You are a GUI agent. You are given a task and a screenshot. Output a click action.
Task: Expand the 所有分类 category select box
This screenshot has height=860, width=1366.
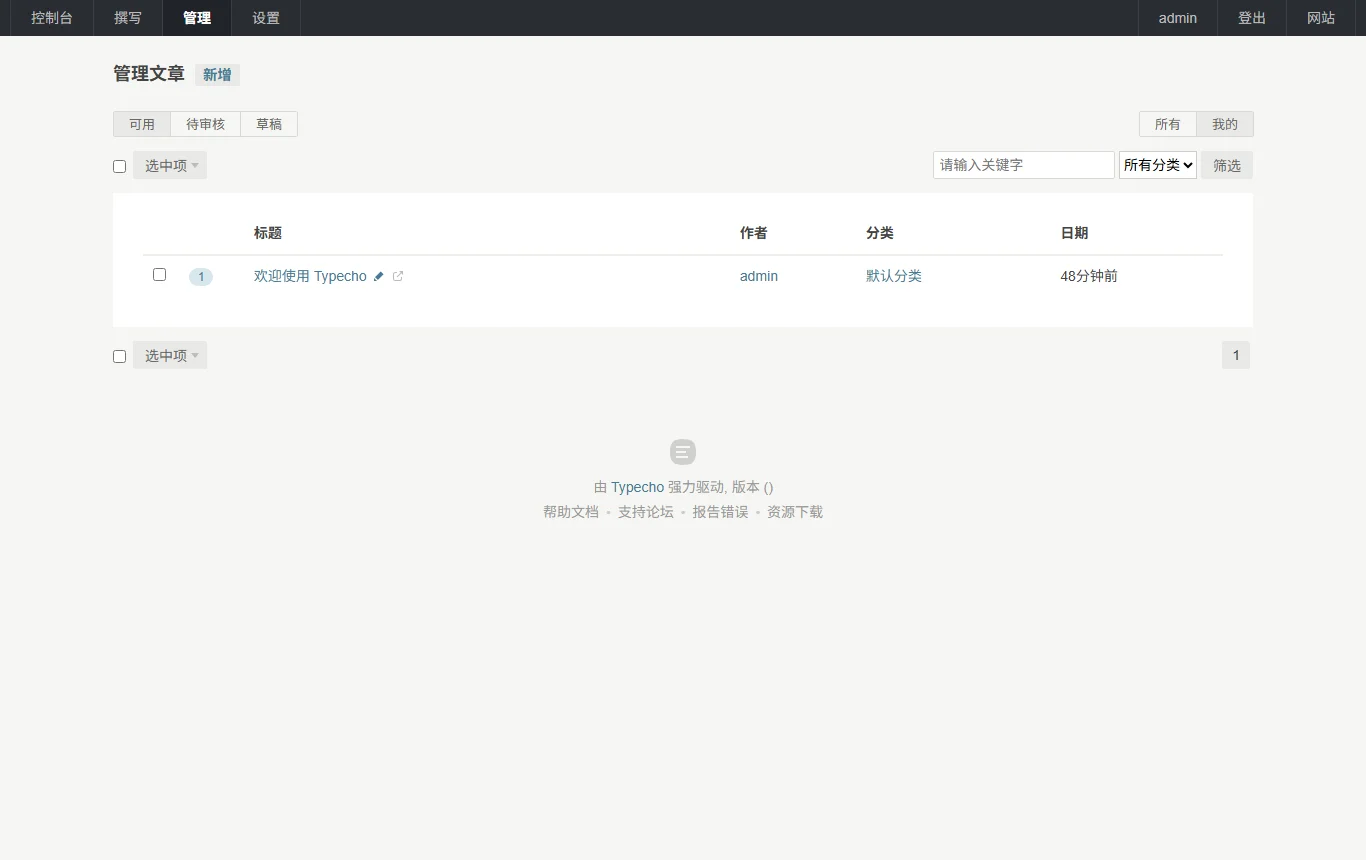click(1158, 165)
